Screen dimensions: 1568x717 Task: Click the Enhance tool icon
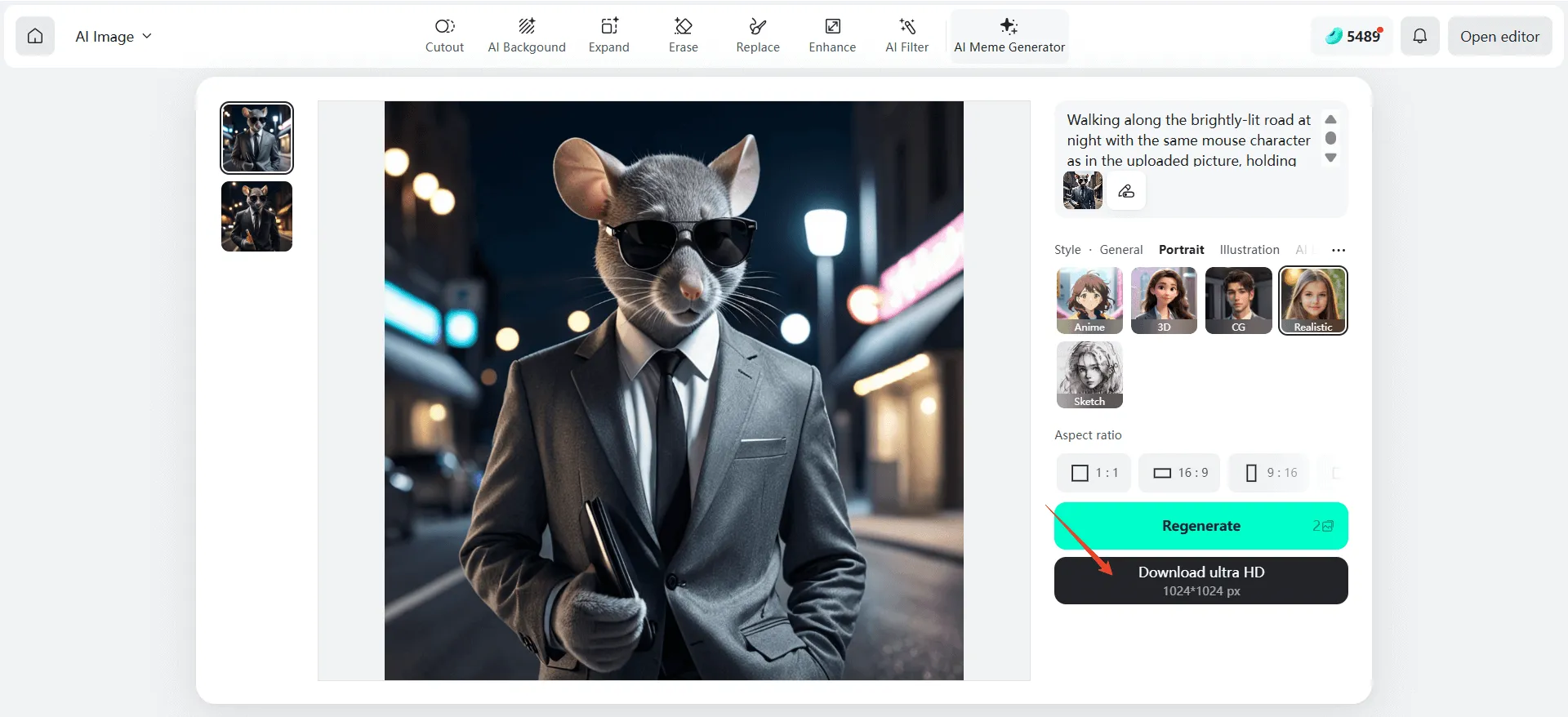(832, 27)
